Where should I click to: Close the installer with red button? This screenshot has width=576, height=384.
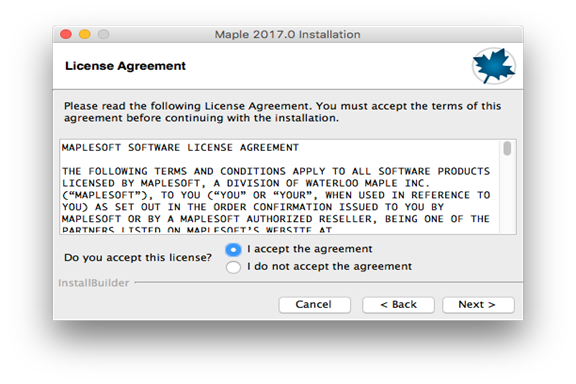point(66,34)
